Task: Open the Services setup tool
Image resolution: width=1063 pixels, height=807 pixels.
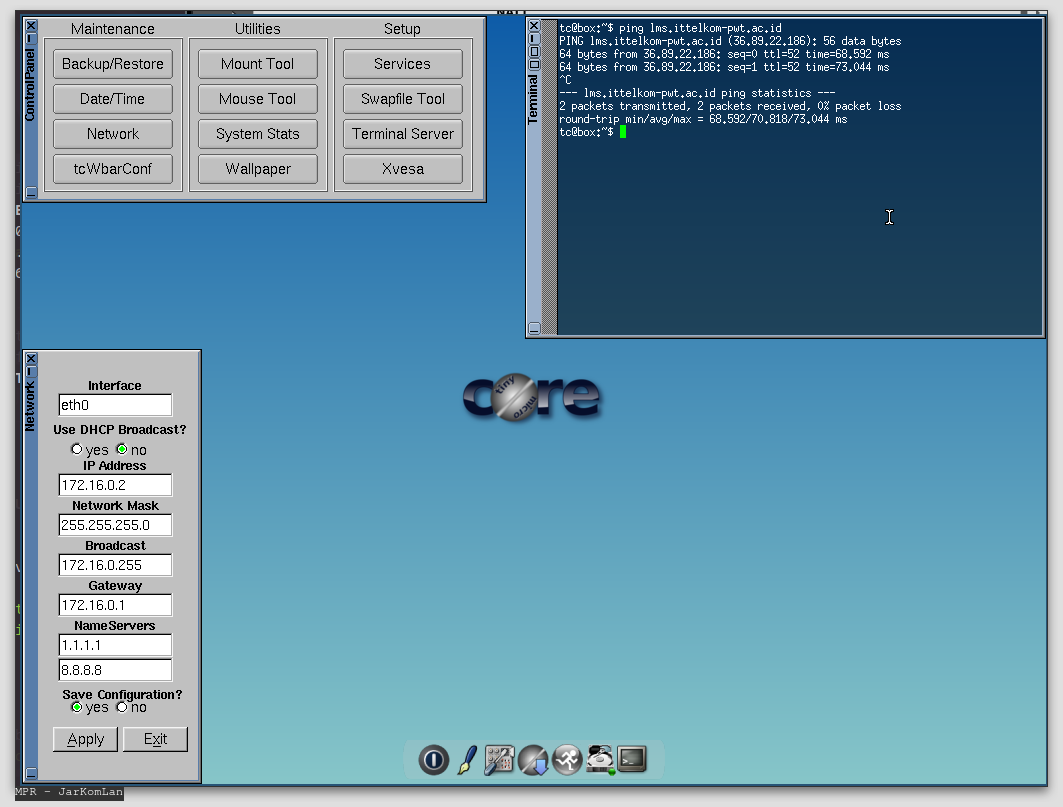Action: point(402,63)
